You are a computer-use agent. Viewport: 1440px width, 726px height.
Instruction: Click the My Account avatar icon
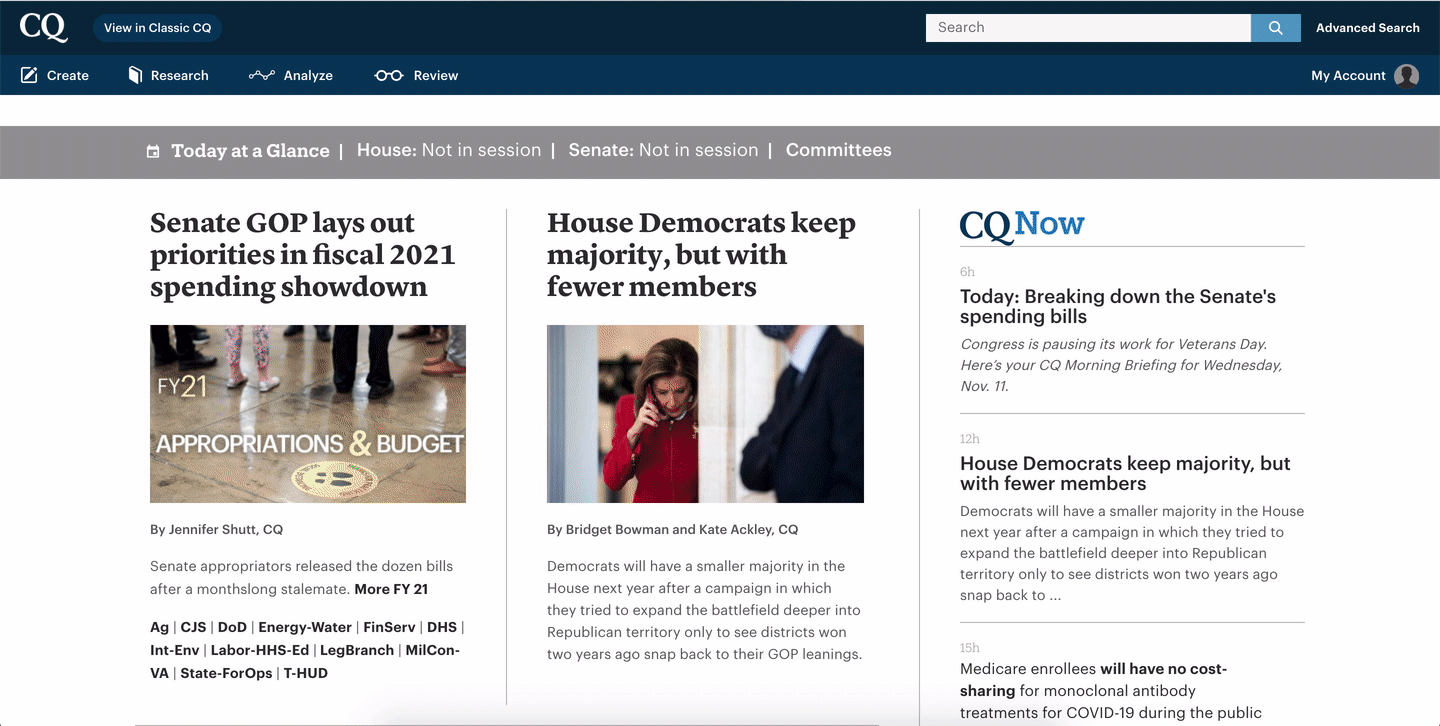(x=1406, y=76)
